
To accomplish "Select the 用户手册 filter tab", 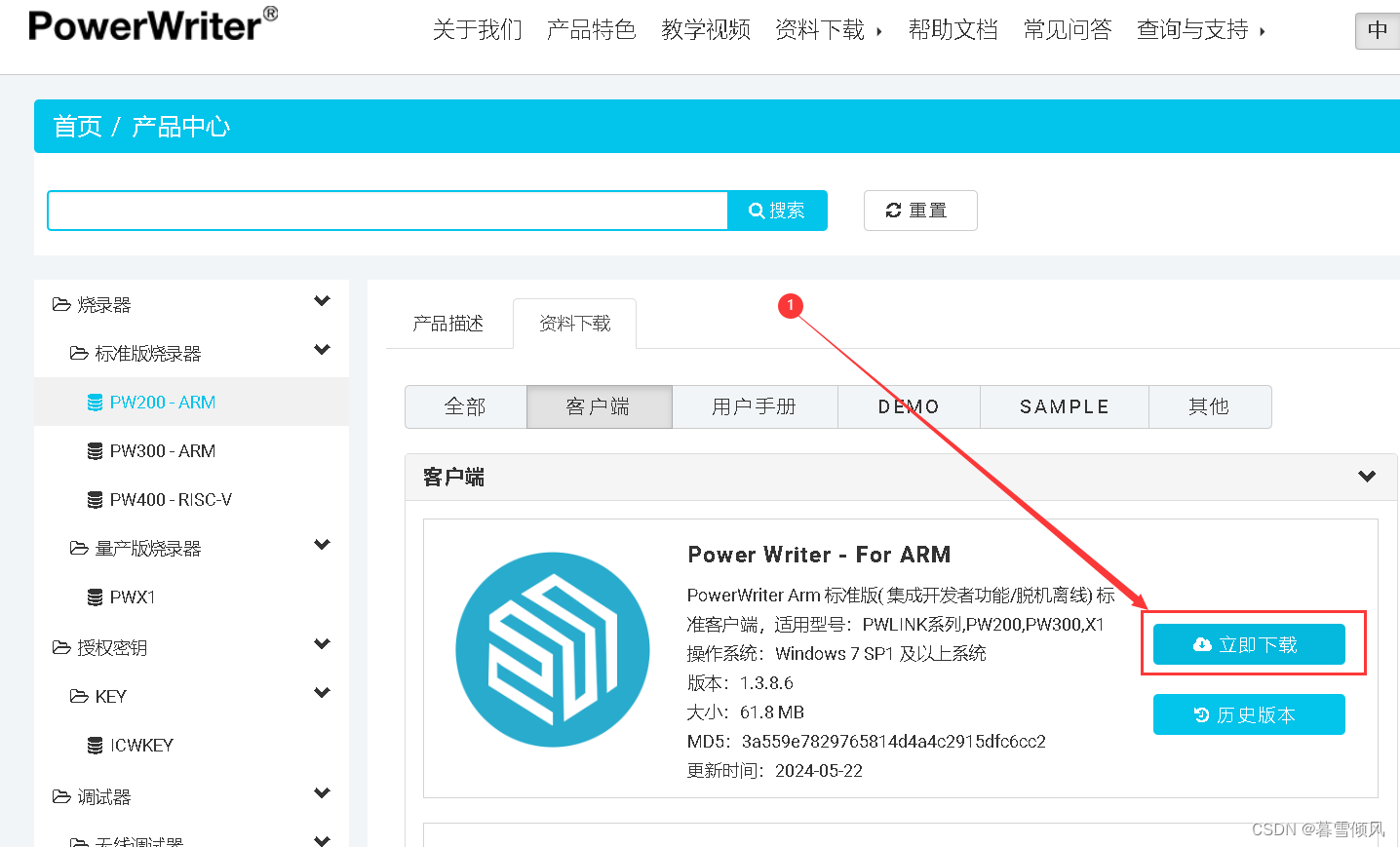I will click(x=755, y=406).
